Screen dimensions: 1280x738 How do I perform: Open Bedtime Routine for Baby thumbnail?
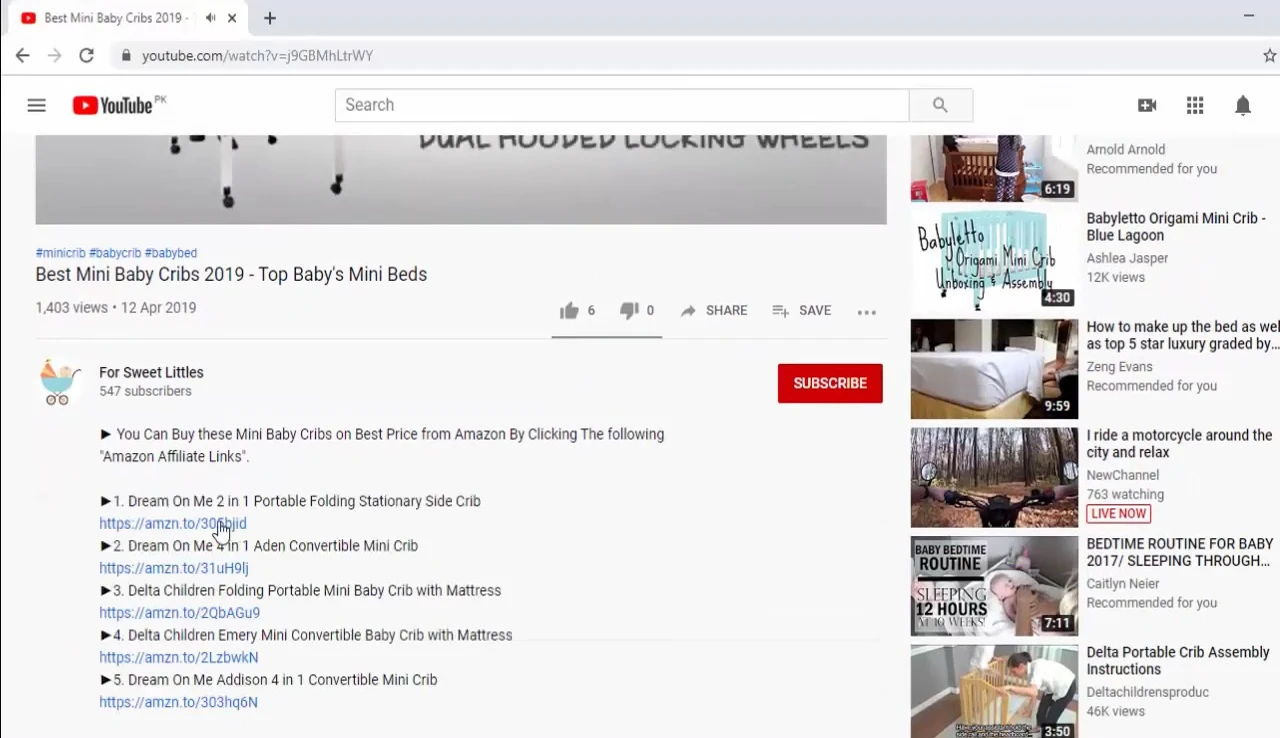[994, 586]
